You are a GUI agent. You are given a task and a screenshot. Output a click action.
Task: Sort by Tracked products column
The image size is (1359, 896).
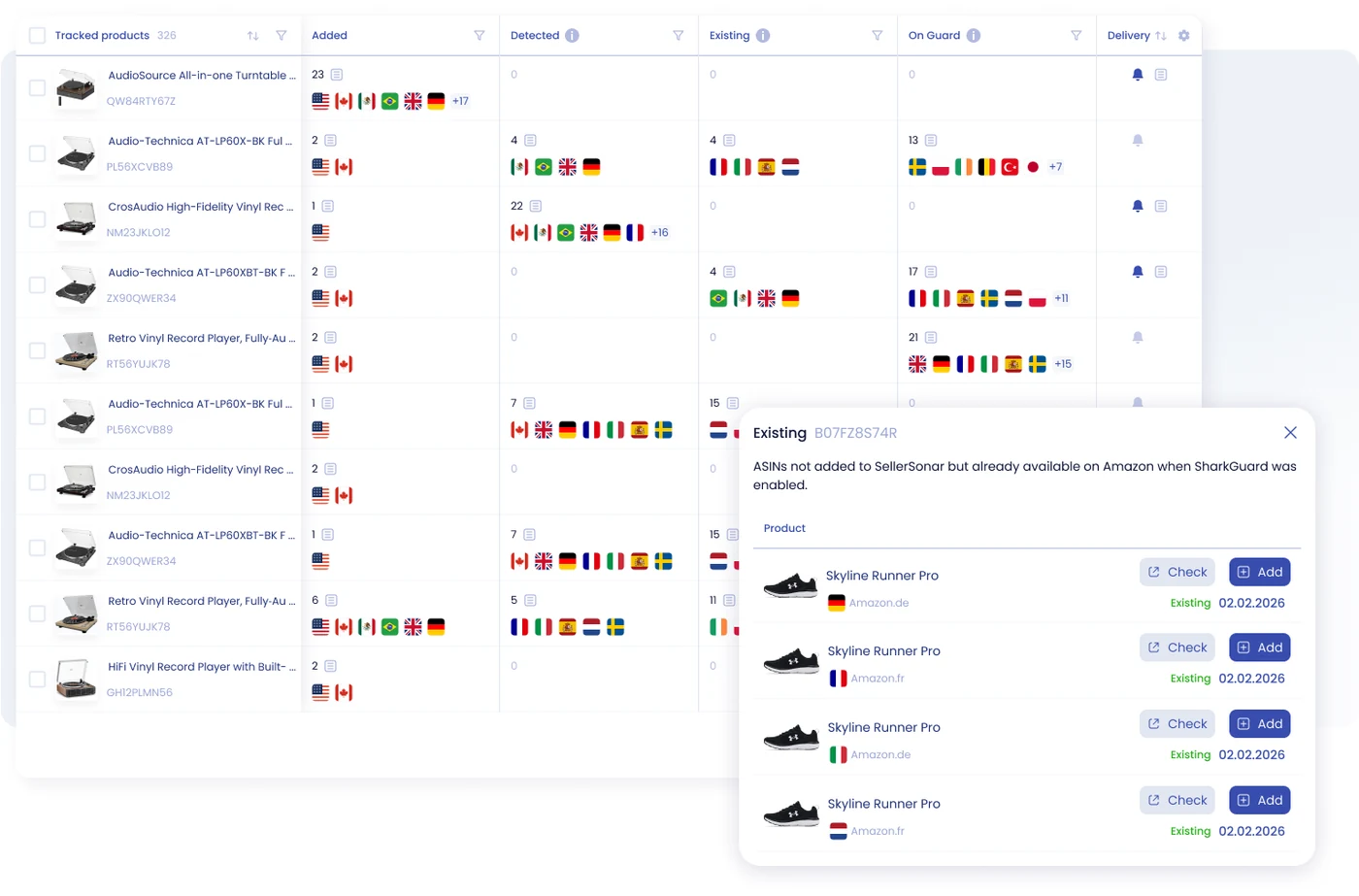click(x=252, y=36)
